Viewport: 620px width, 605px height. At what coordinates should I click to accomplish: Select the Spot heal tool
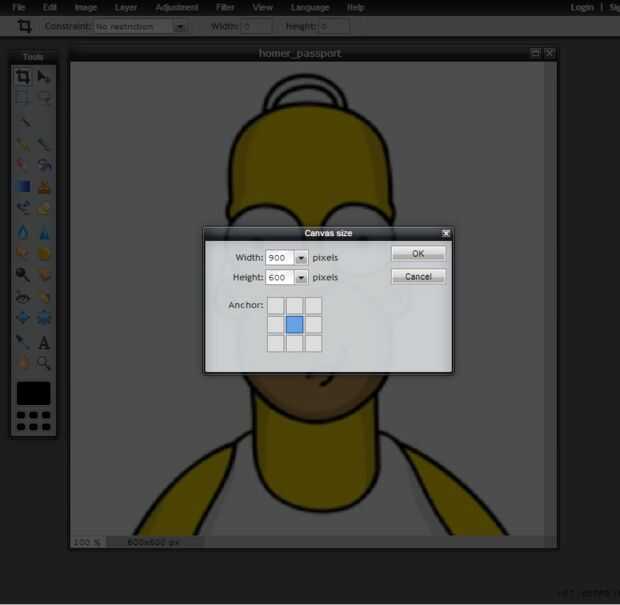(x=44, y=297)
